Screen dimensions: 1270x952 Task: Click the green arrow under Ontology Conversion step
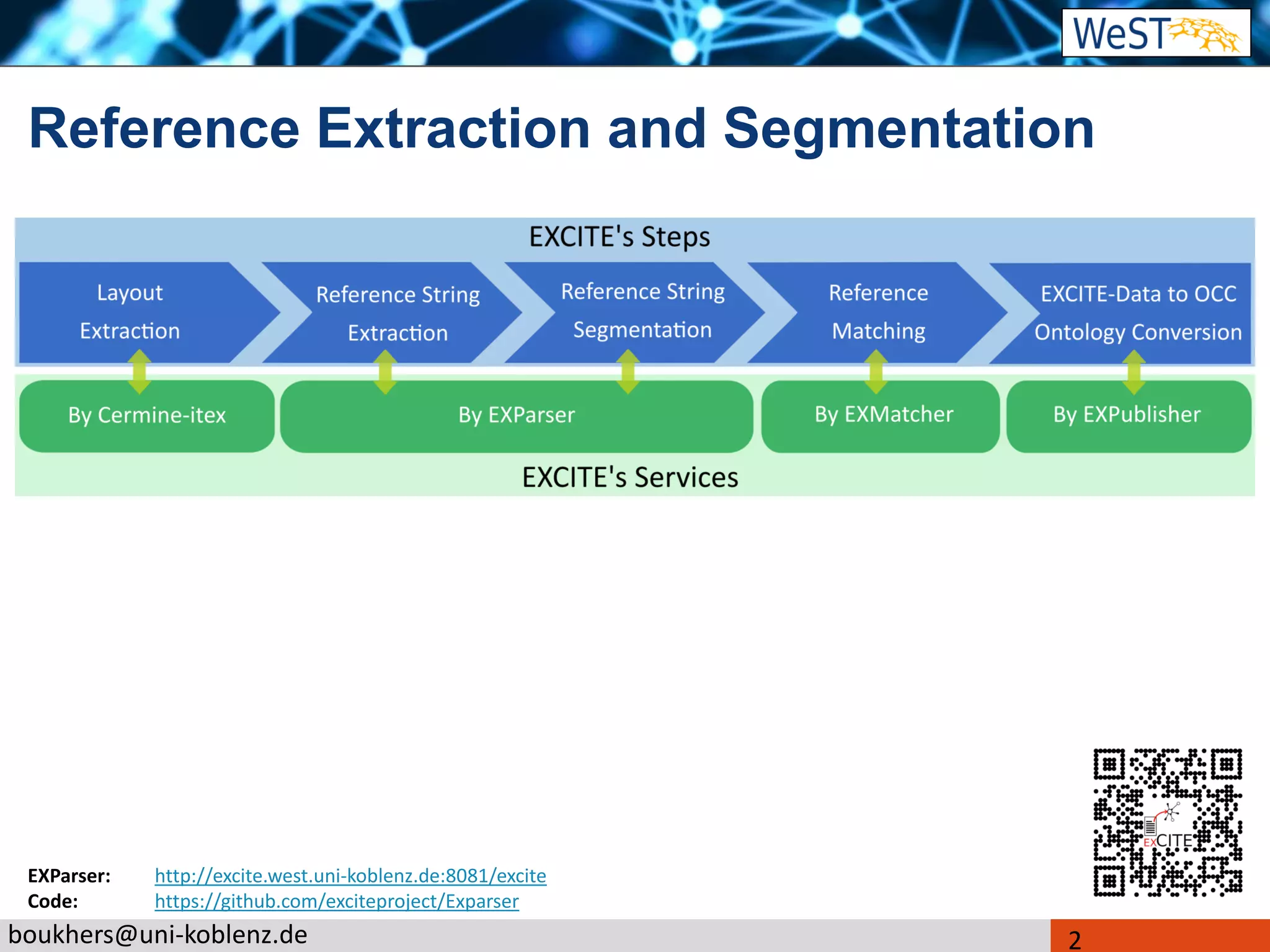pyautogui.click(x=1134, y=372)
